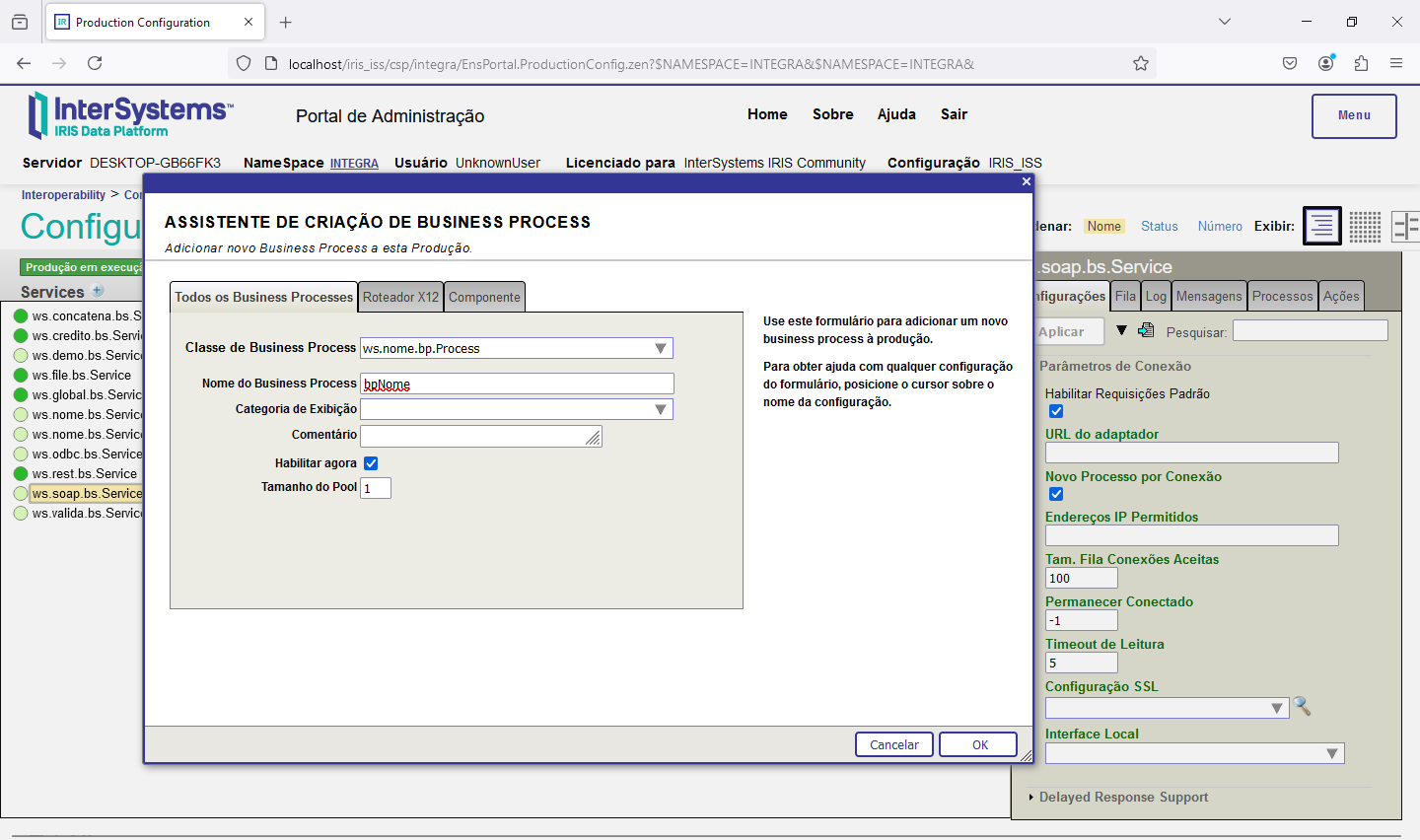Open the Mensagens tab
Screen dimensions: 1420x840
click(1209, 296)
